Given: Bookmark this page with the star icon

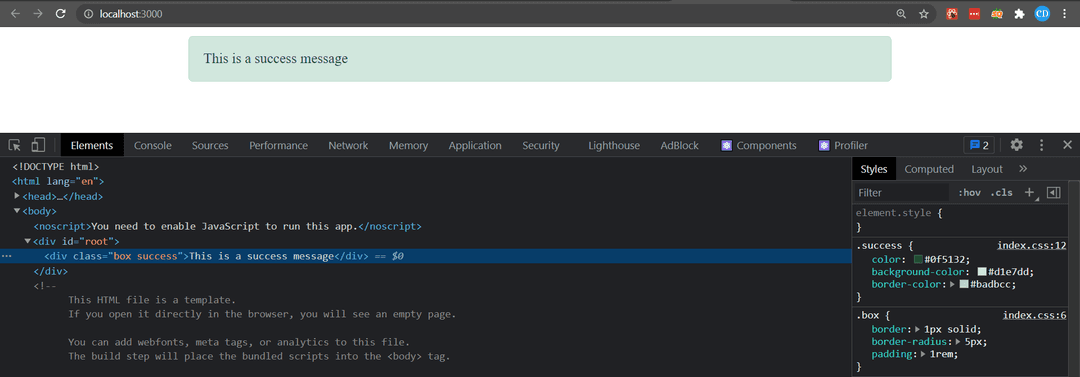Looking at the screenshot, I should tap(924, 14).
